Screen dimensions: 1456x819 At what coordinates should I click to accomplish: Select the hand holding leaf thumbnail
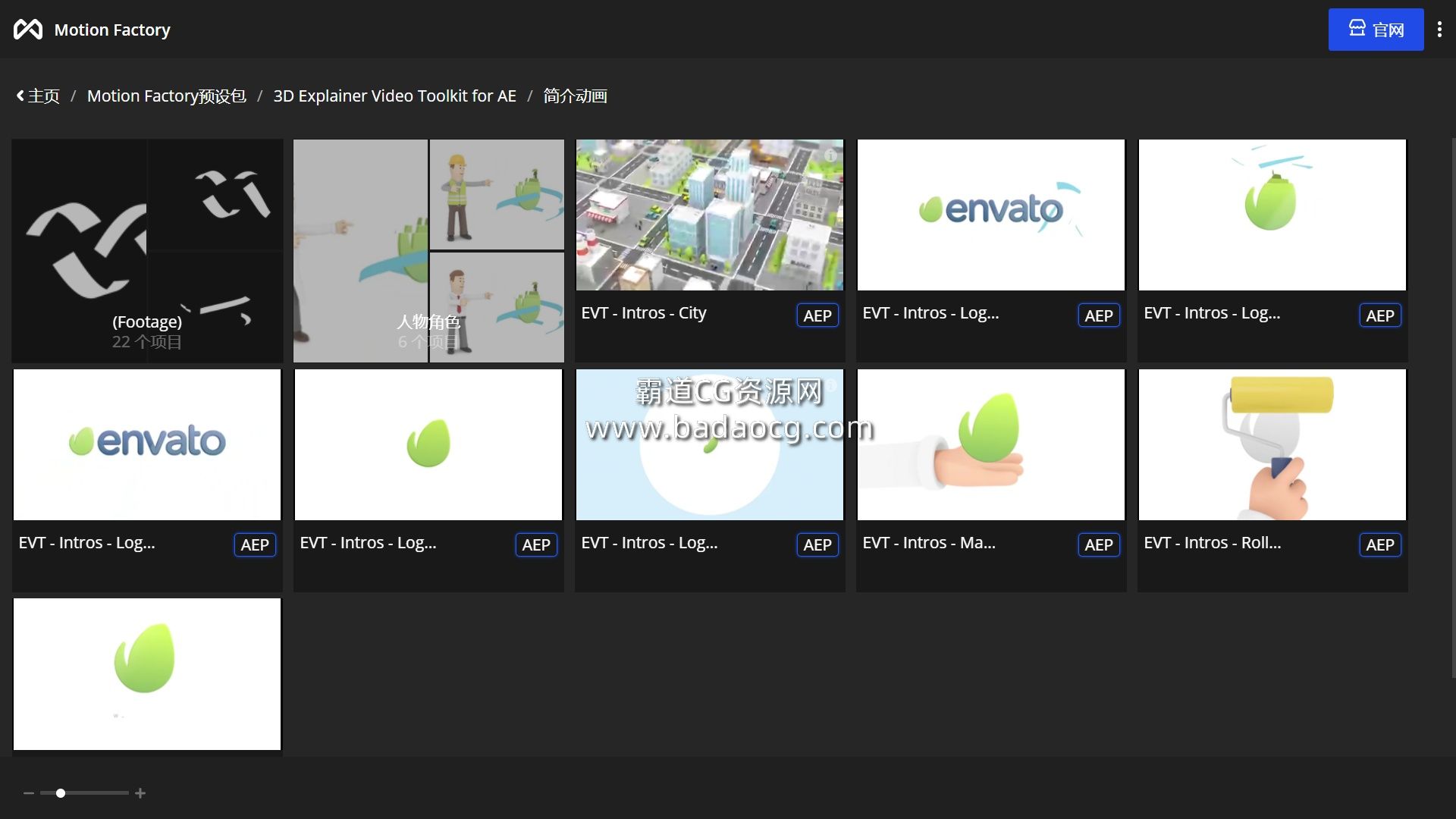pyautogui.click(x=990, y=444)
